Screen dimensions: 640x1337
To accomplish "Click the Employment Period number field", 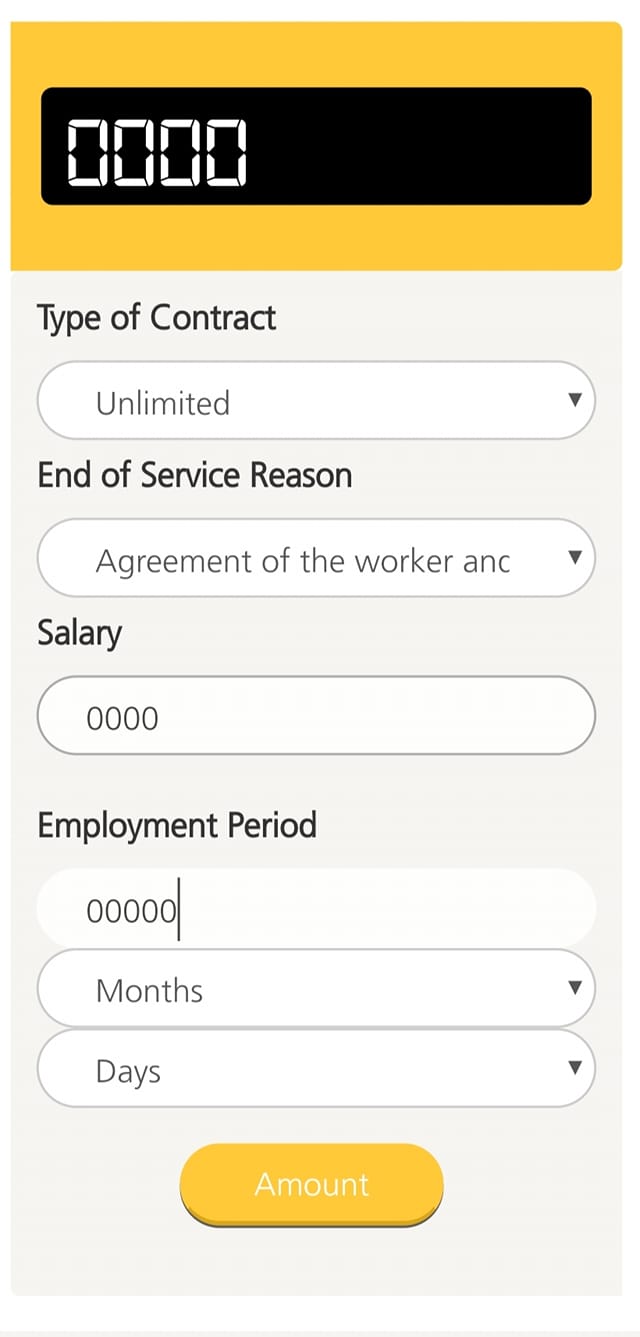I will [316, 908].
